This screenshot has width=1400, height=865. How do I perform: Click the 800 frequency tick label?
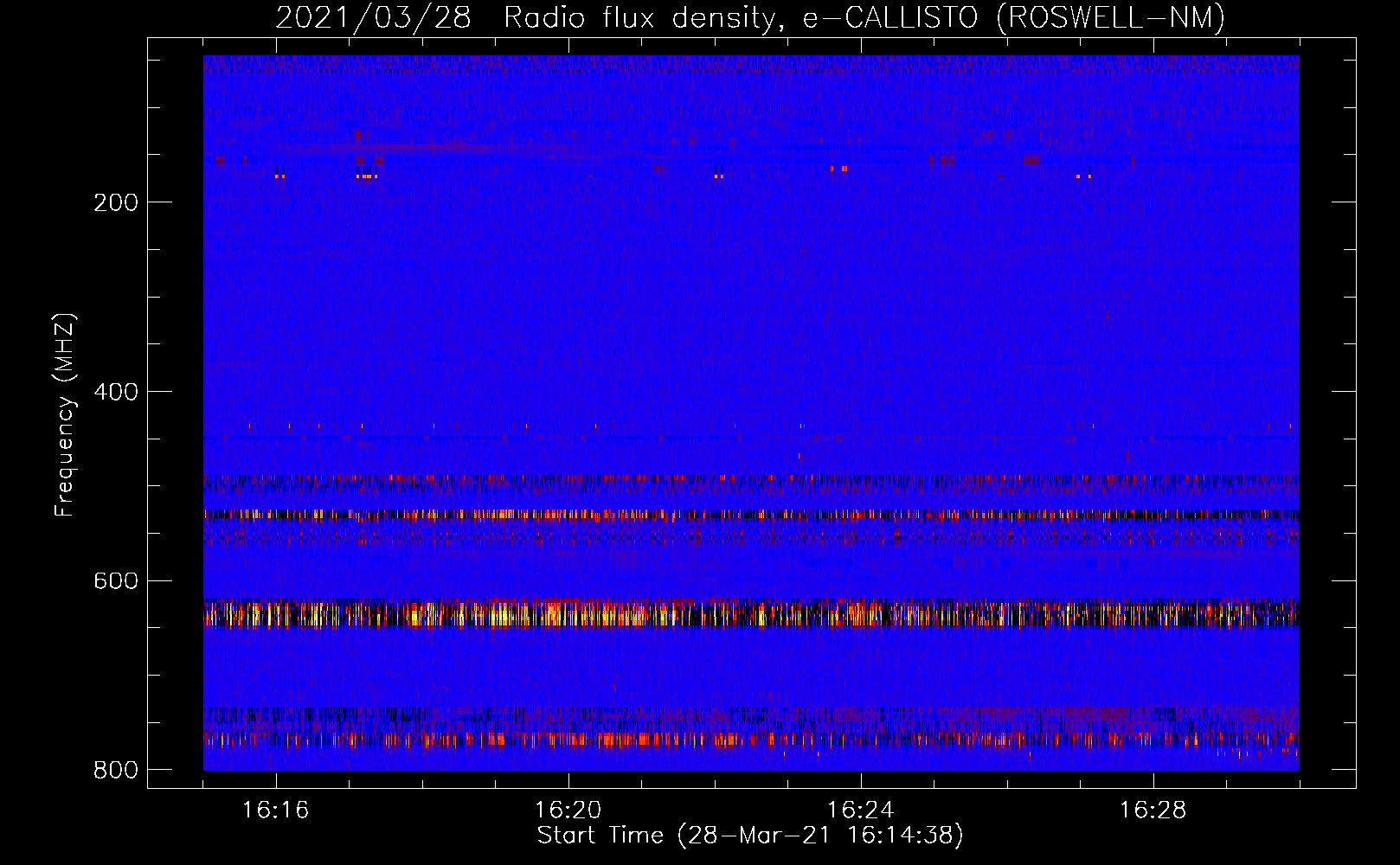coord(116,770)
